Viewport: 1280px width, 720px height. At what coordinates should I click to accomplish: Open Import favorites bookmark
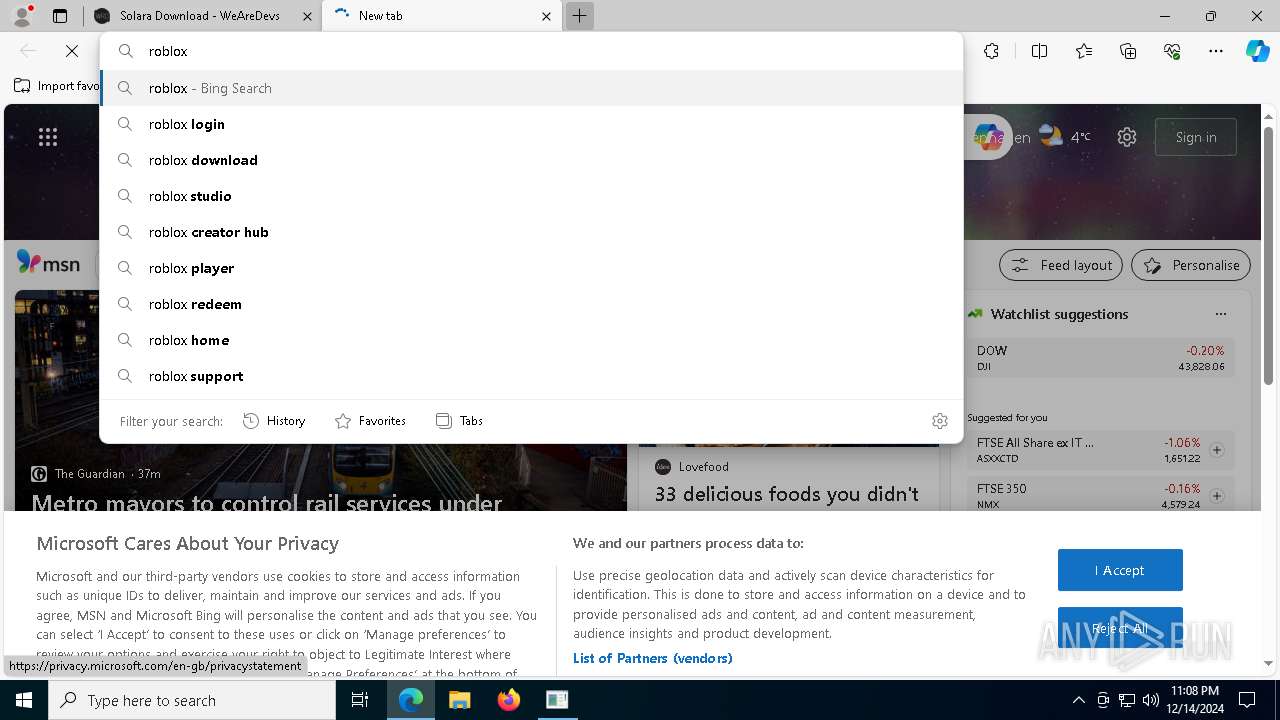[x=57, y=86]
